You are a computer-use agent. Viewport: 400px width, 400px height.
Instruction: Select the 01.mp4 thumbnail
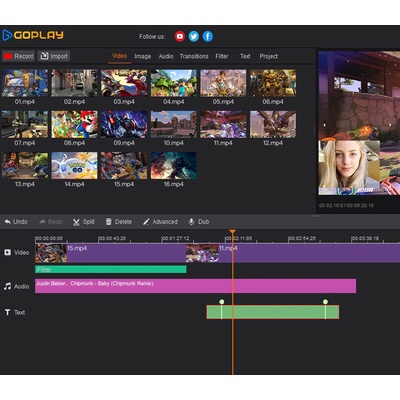[25, 83]
